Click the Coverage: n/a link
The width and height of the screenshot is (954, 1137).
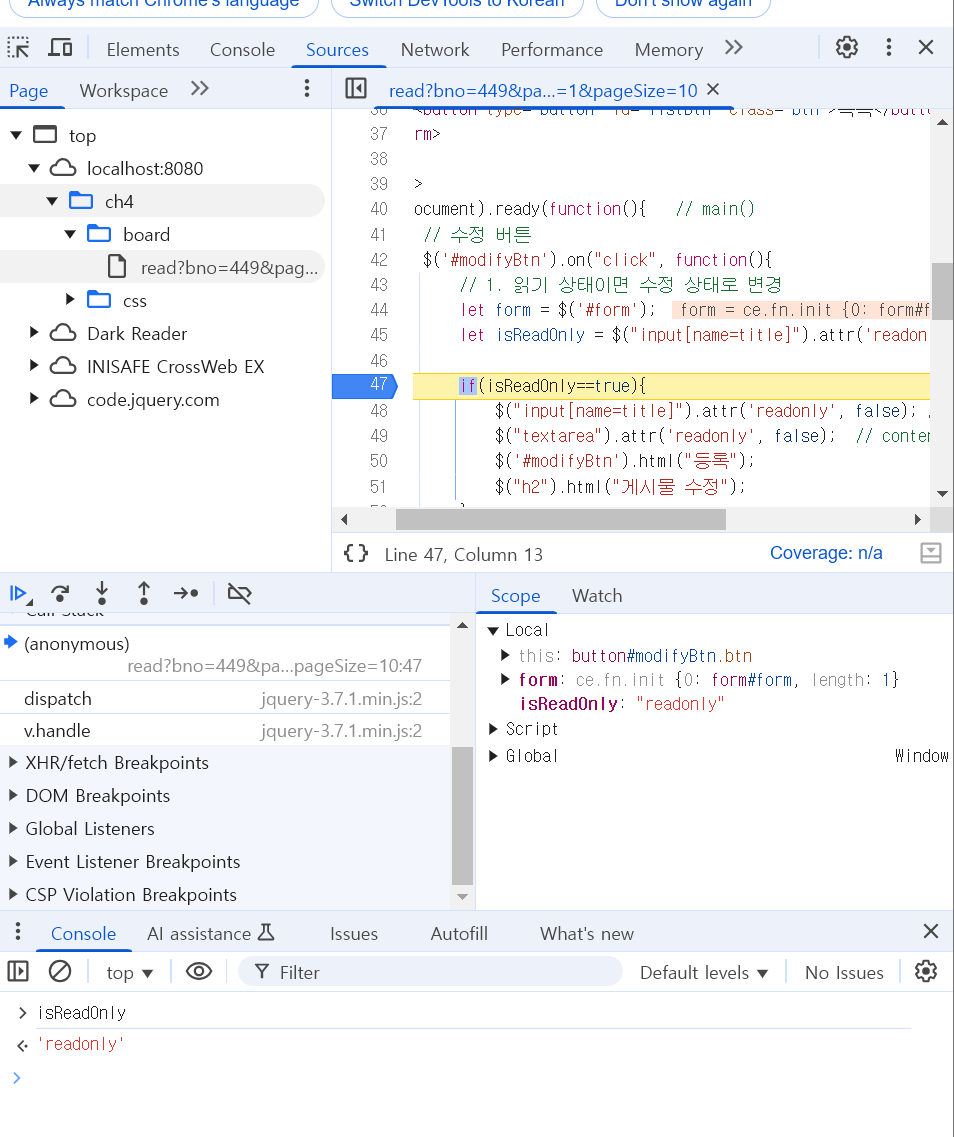(x=826, y=553)
